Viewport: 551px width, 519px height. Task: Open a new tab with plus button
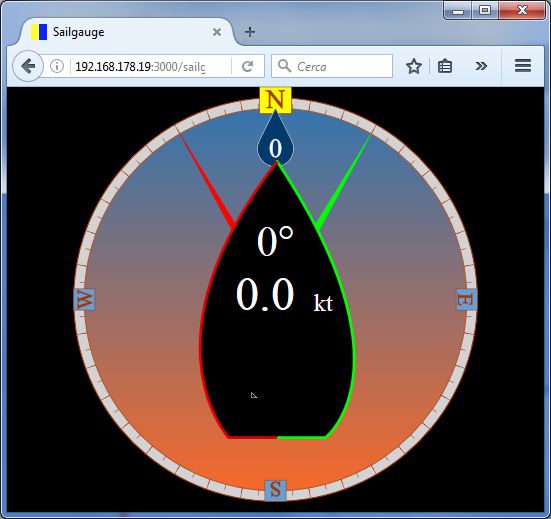pos(250,32)
